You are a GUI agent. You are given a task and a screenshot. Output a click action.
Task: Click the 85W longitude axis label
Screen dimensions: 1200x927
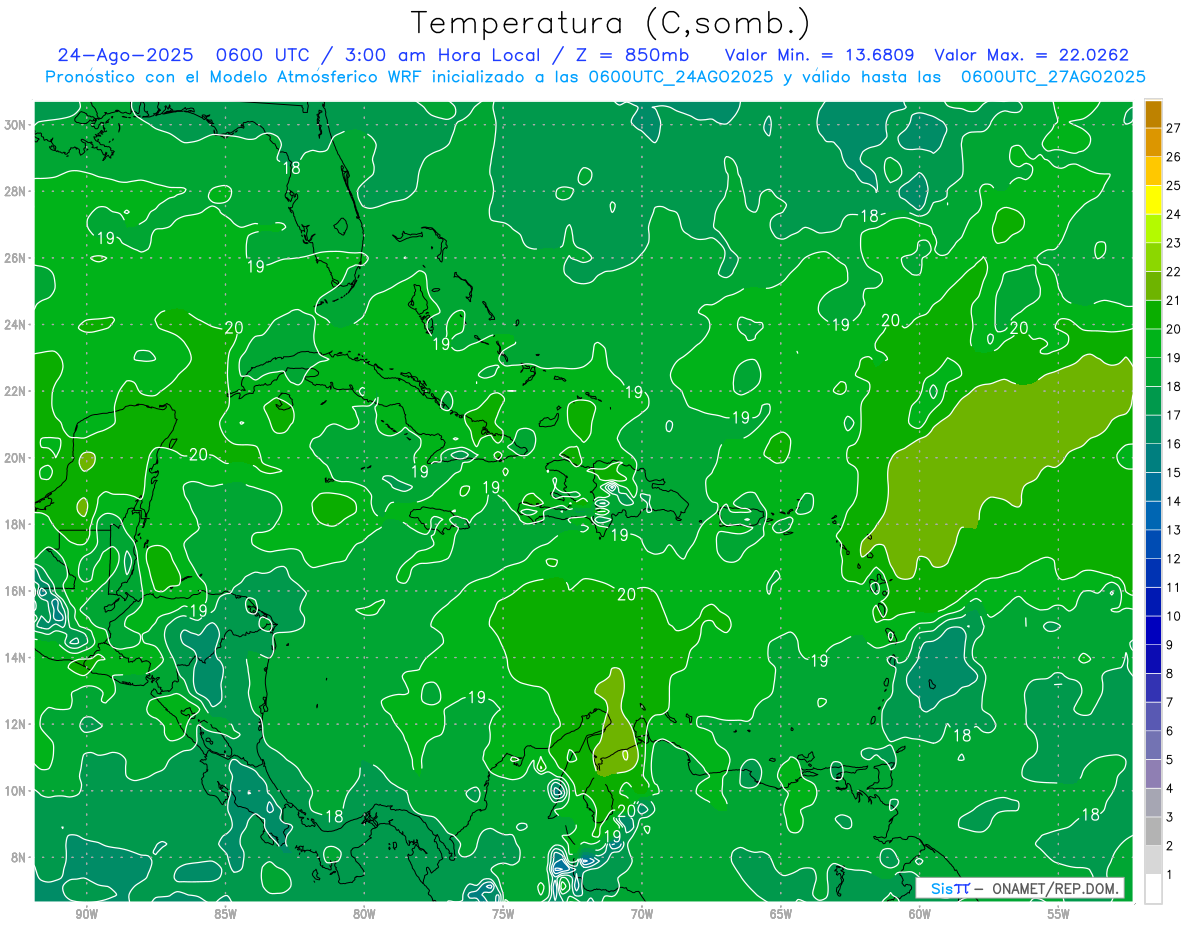(225, 914)
